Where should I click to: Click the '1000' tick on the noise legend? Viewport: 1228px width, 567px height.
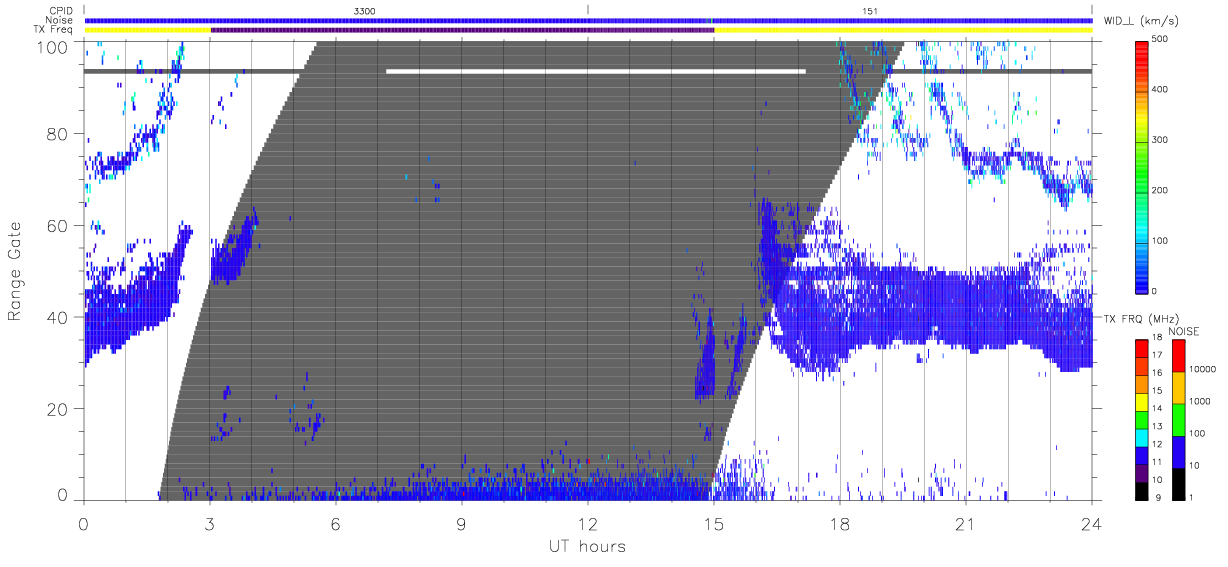[x=1199, y=401]
